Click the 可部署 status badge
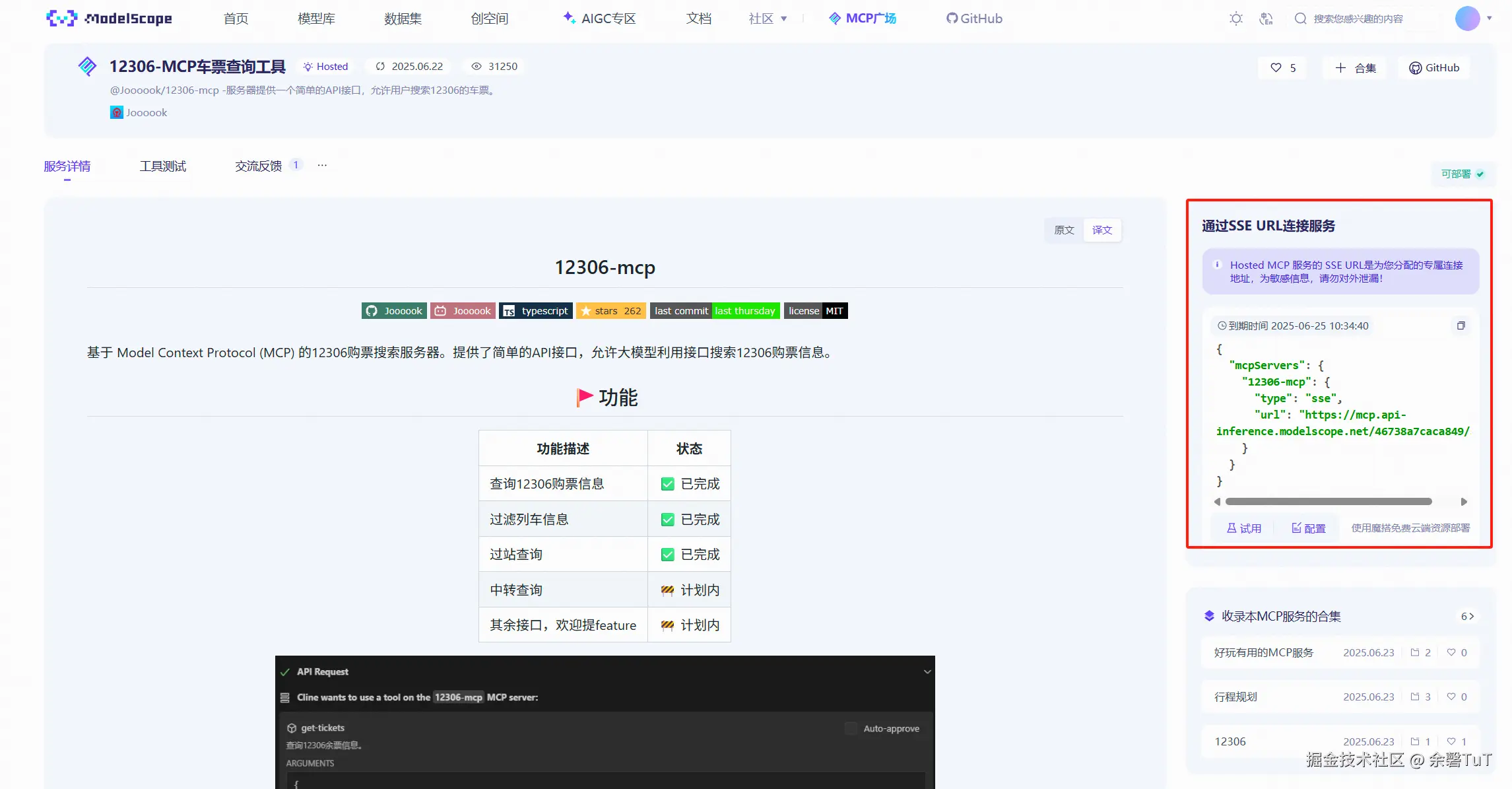 tap(1463, 174)
